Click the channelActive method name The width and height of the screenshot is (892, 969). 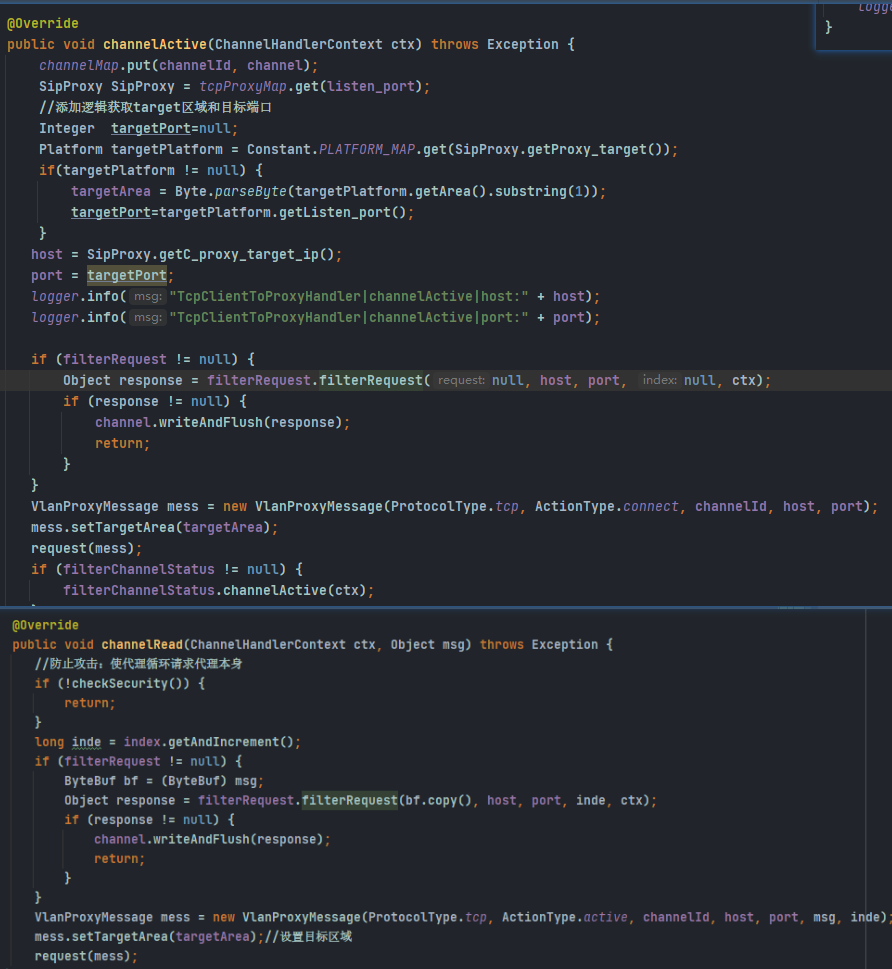coord(155,44)
